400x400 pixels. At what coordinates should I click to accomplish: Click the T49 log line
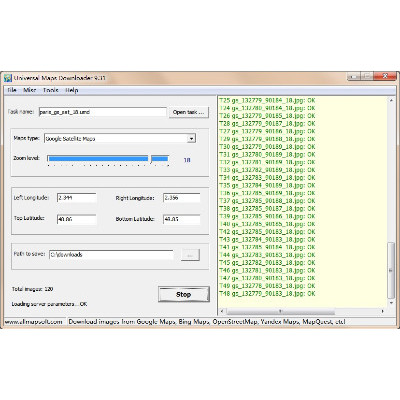(x=267, y=286)
